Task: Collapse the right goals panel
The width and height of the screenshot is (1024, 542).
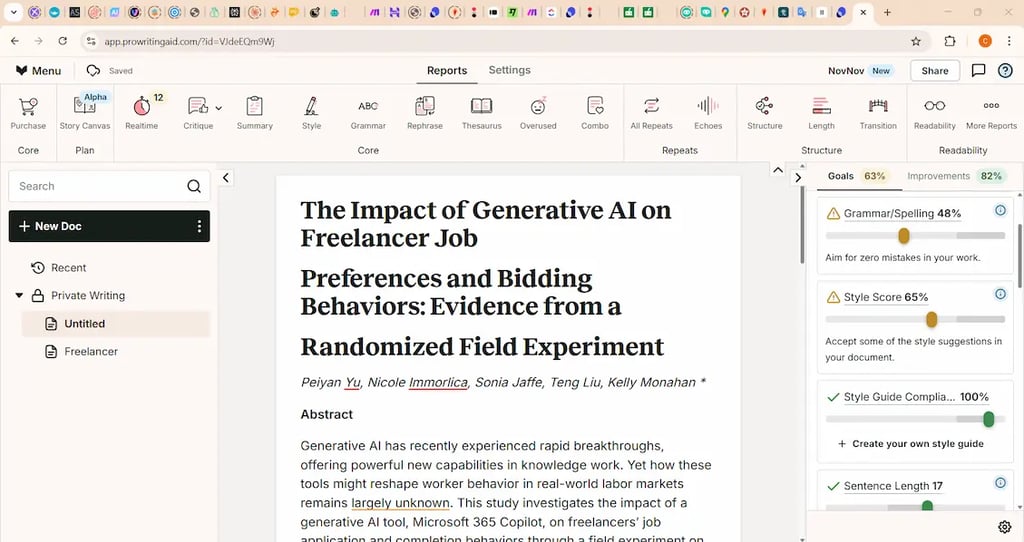Action: 797,178
